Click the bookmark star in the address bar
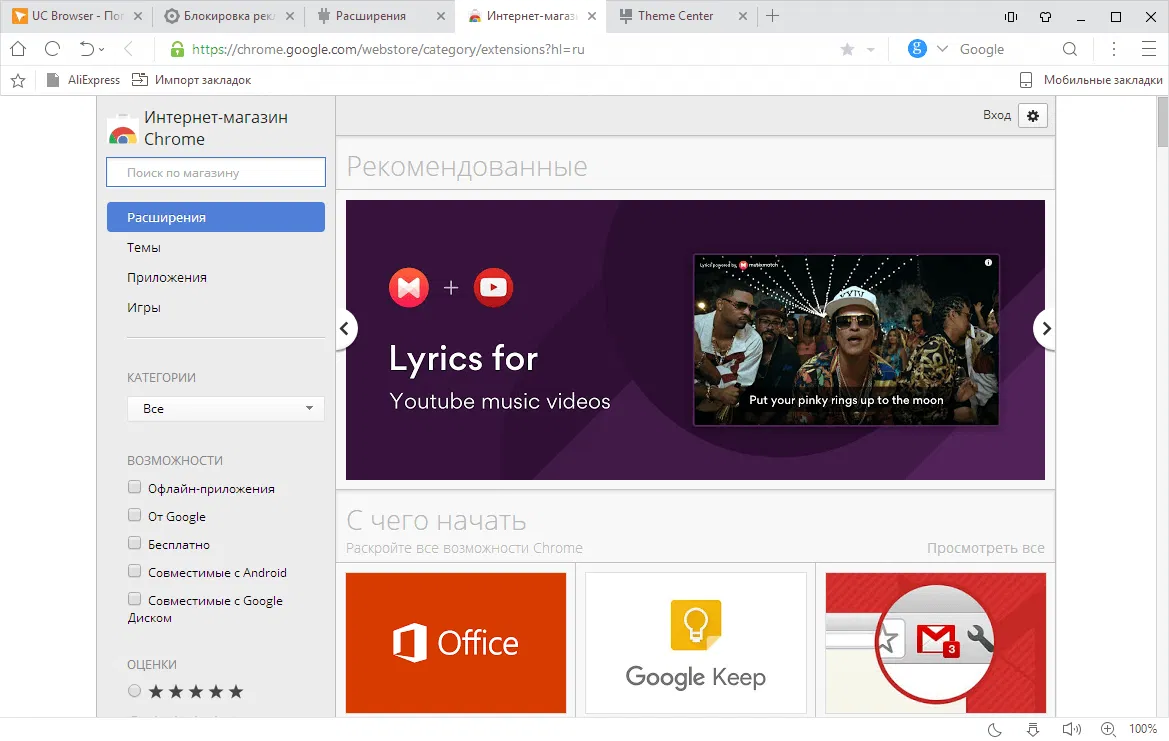Viewport: 1169px width, 741px height. click(847, 49)
